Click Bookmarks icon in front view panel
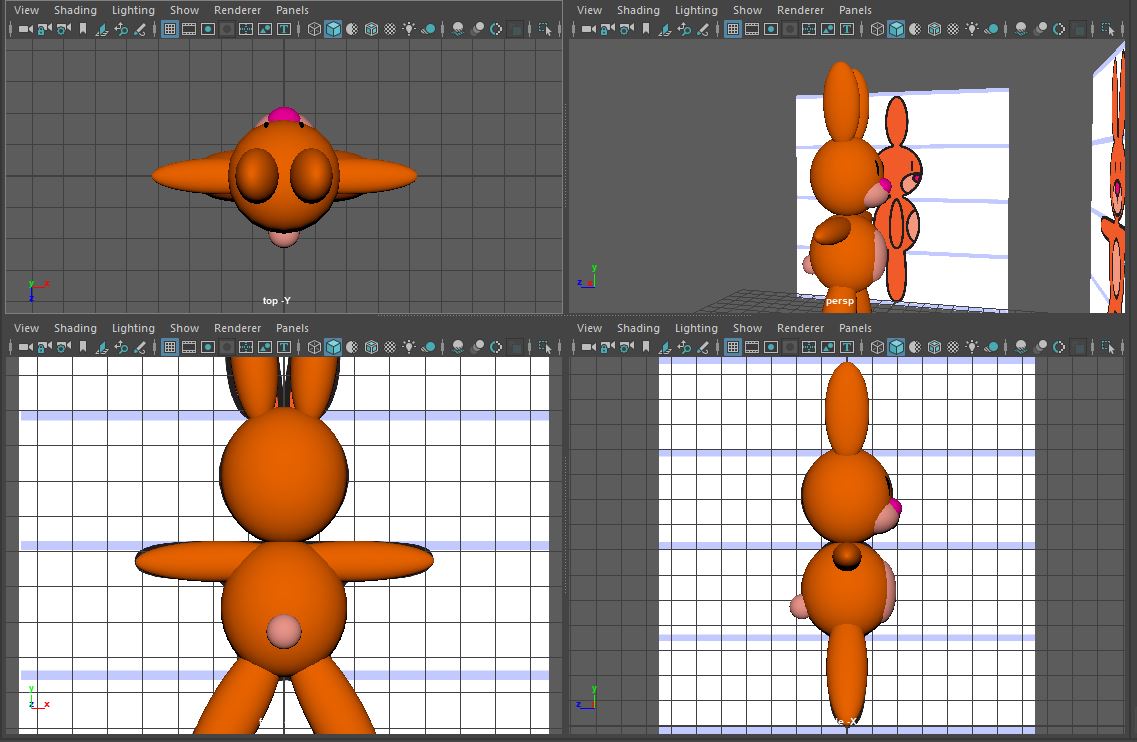Screen dimensions: 1137x742 pyautogui.click(x=83, y=347)
